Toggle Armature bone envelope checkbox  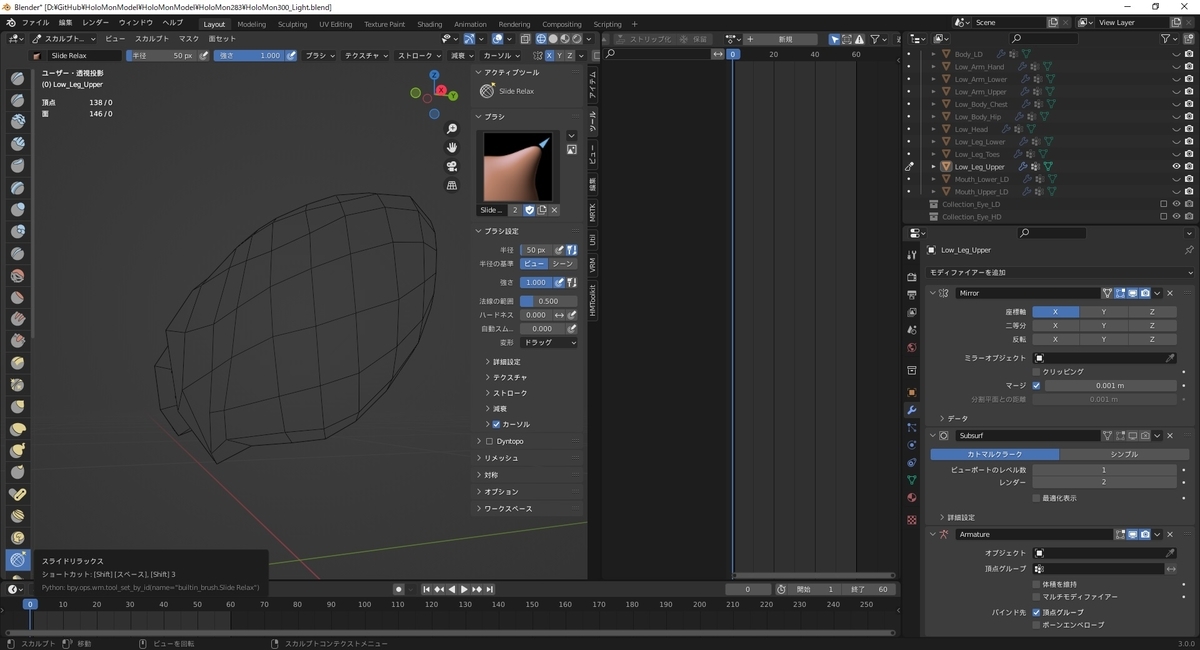point(1036,624)
